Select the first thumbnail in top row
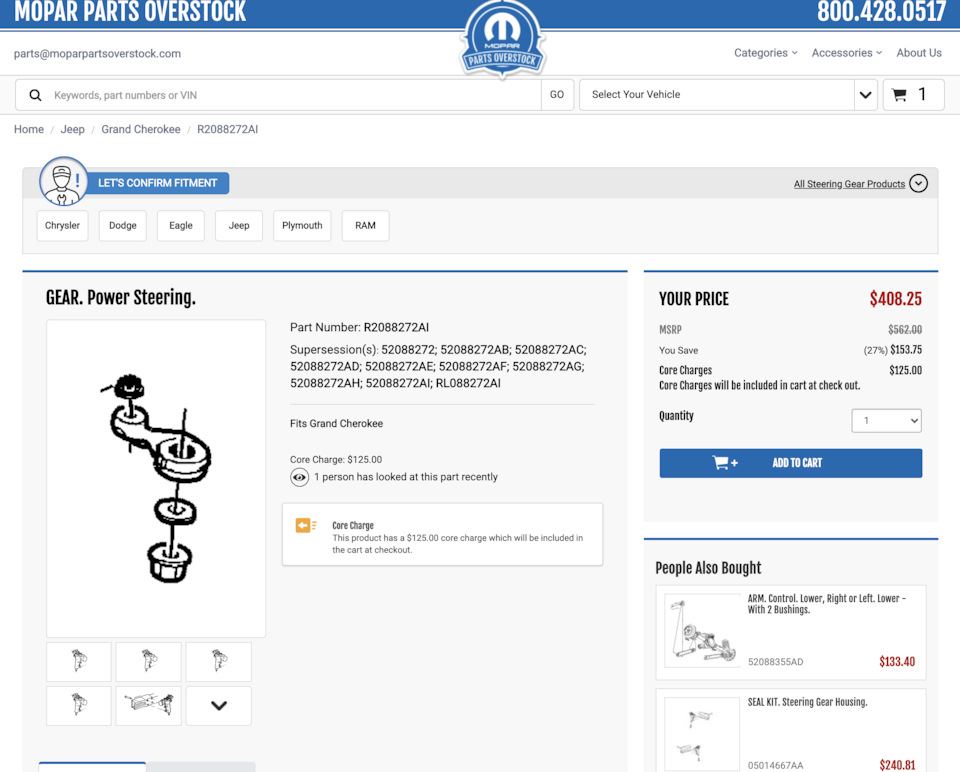Viewport: 960px width, 772px height. click(x=79, y=661)
